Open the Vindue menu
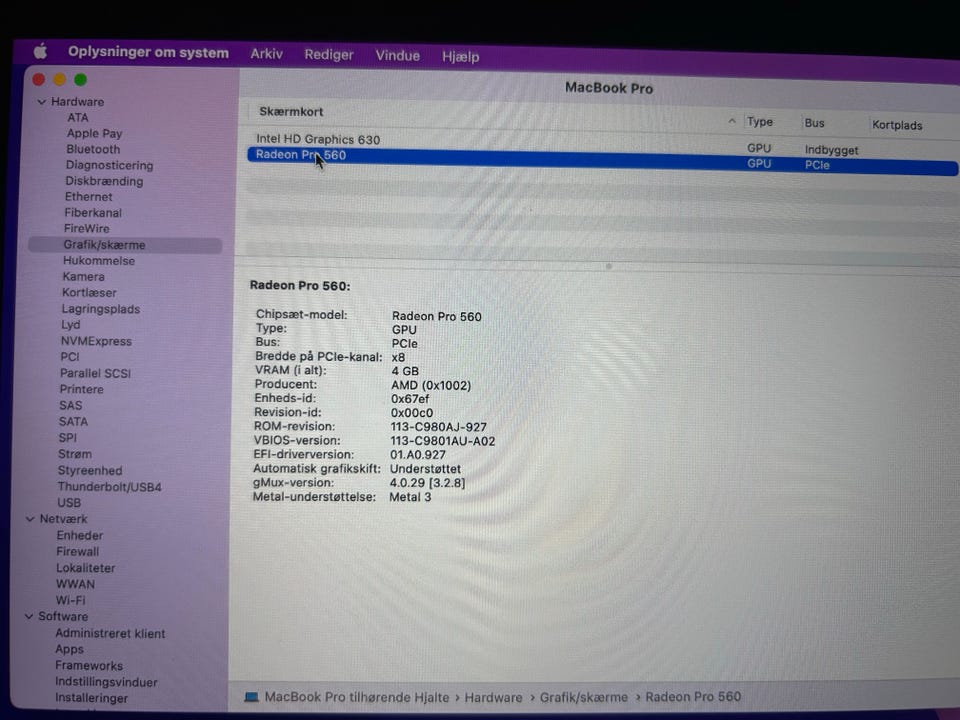 (397, 56)
